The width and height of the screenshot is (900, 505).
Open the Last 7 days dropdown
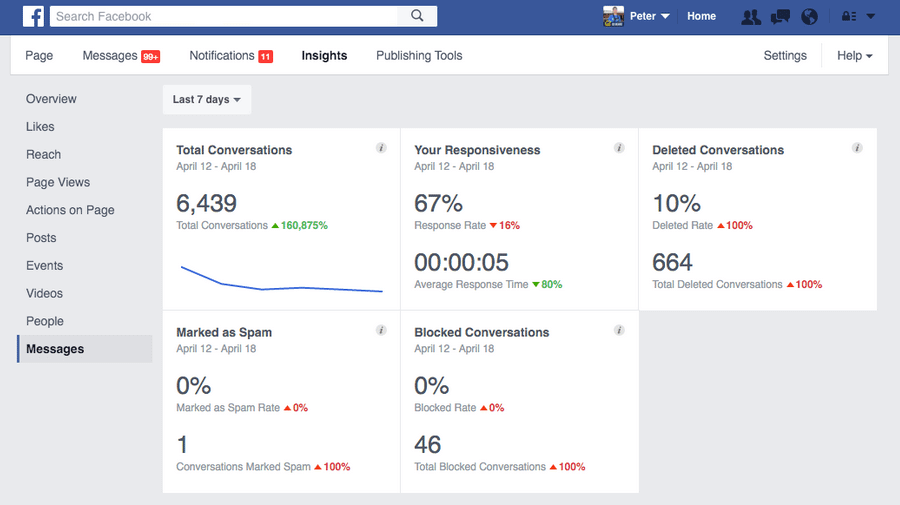coord(207,99)
